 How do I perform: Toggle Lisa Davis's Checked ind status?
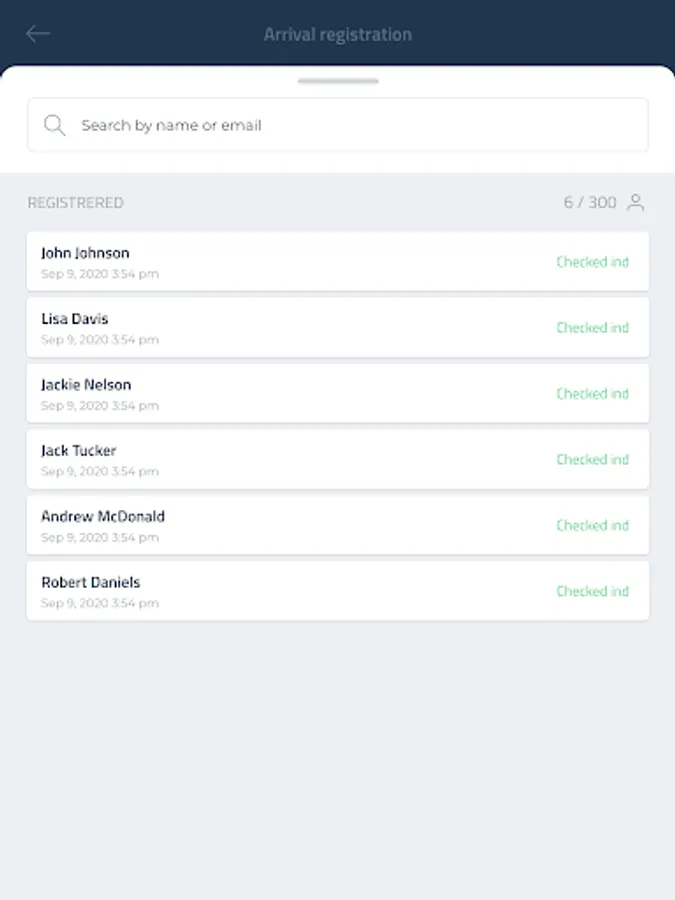click(x=592, y=328)
